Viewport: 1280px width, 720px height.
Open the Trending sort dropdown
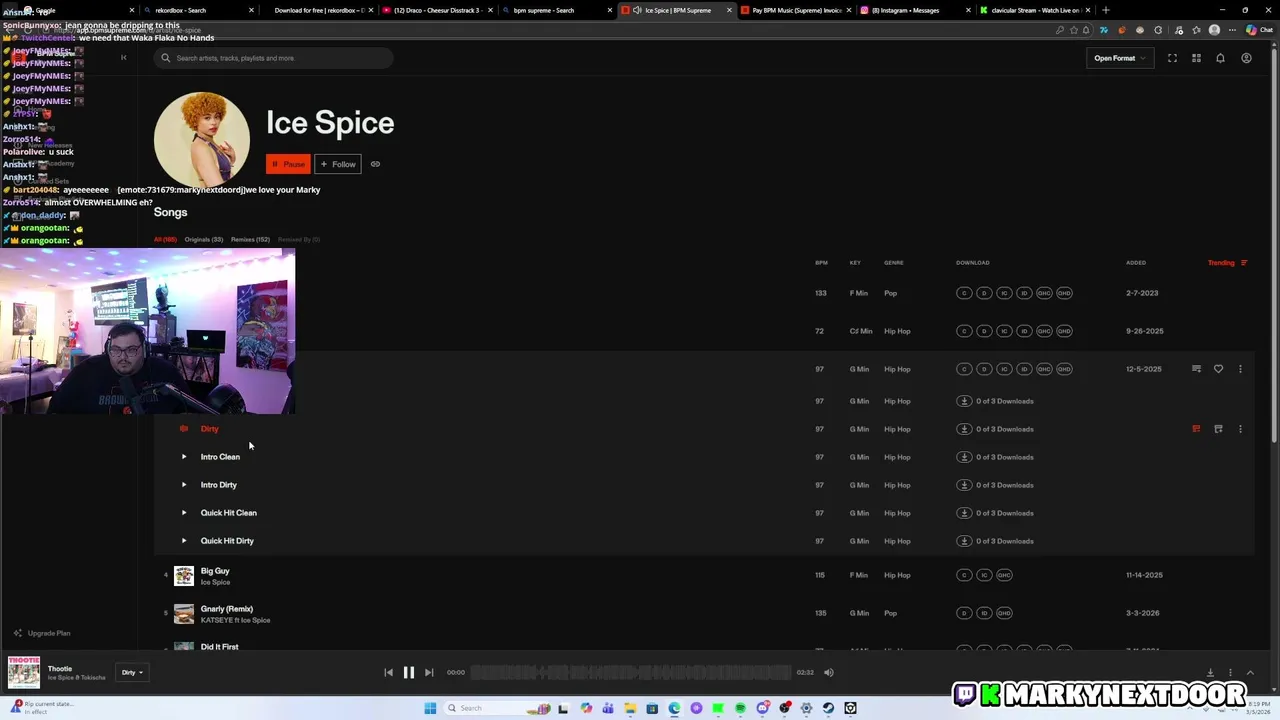point(1227,263)
